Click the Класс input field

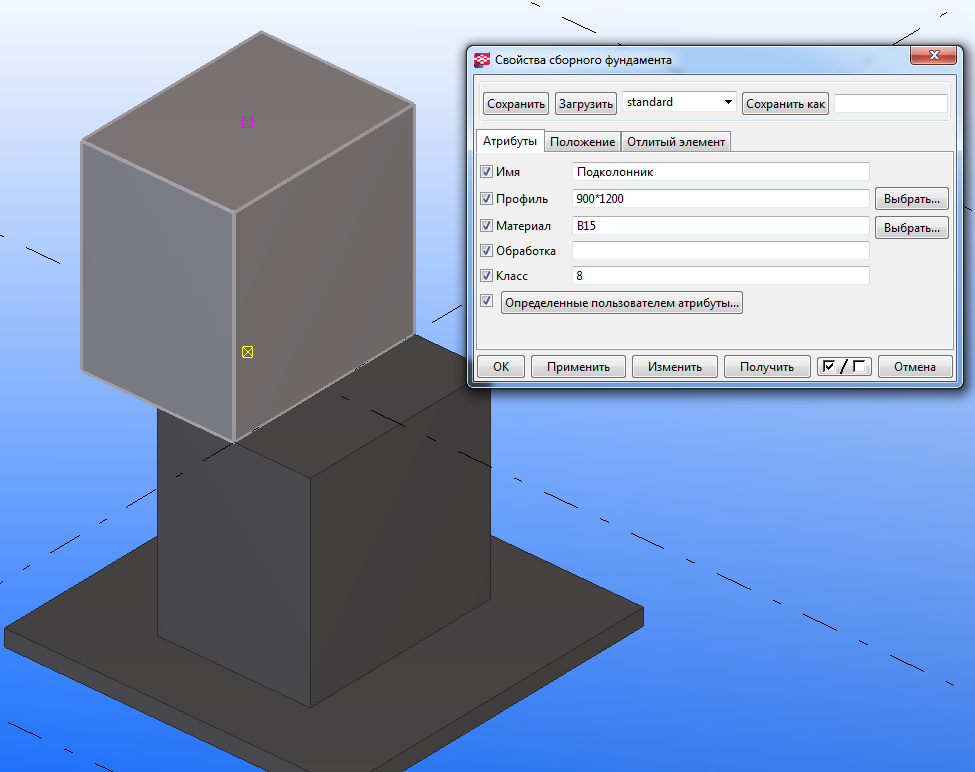click(x=720, y=276)
